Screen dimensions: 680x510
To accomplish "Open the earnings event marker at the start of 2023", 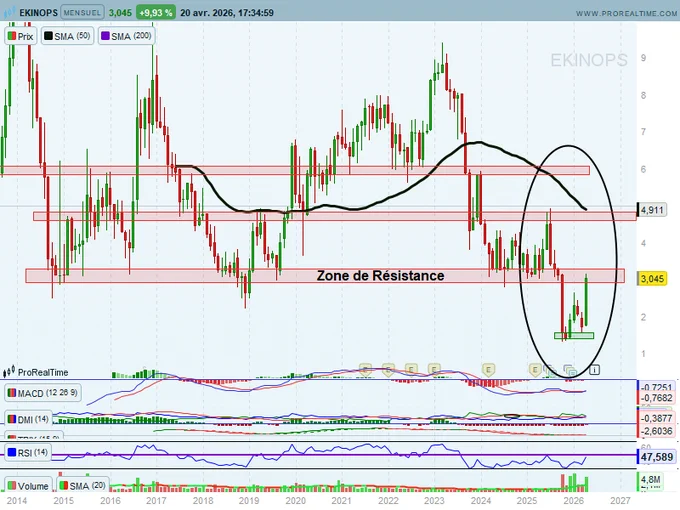I will 434,369.
